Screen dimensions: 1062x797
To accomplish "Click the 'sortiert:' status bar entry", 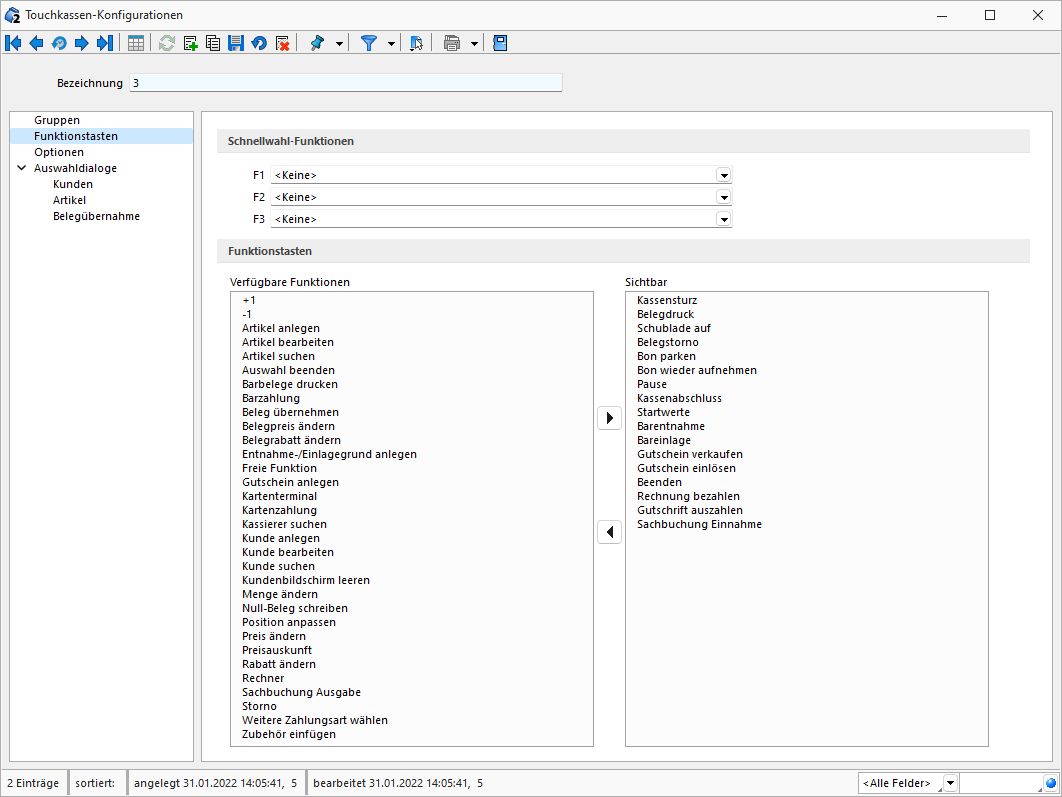I will point(95,783).
